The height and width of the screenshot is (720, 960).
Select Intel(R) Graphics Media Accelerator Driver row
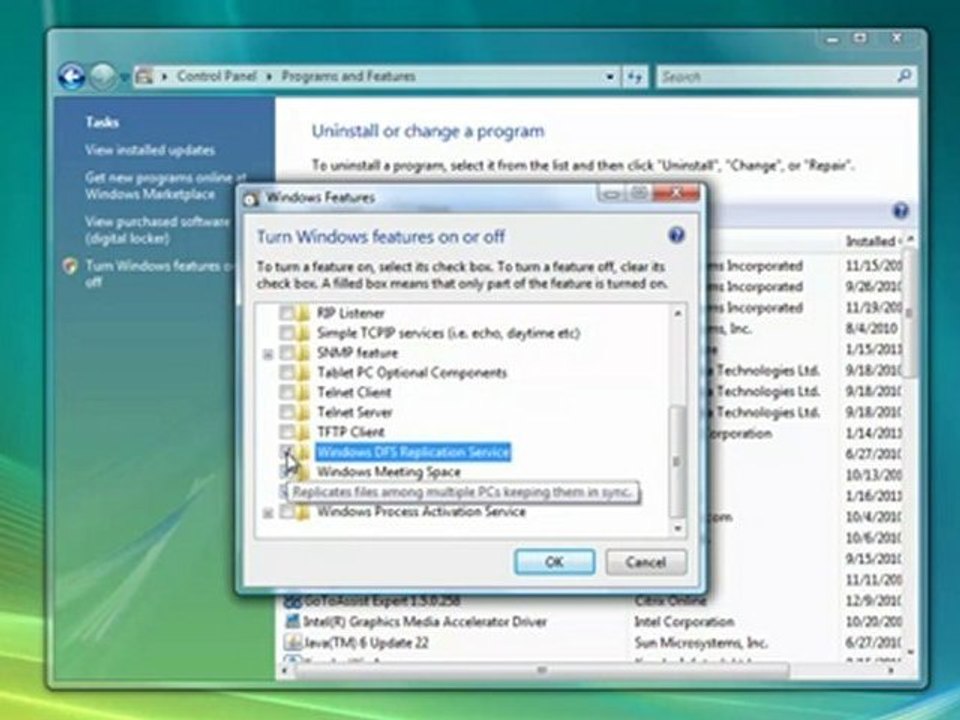tap(425, 621)
